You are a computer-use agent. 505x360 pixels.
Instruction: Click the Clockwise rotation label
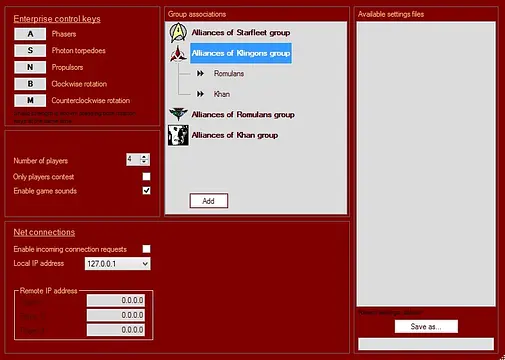pos(79,84)
